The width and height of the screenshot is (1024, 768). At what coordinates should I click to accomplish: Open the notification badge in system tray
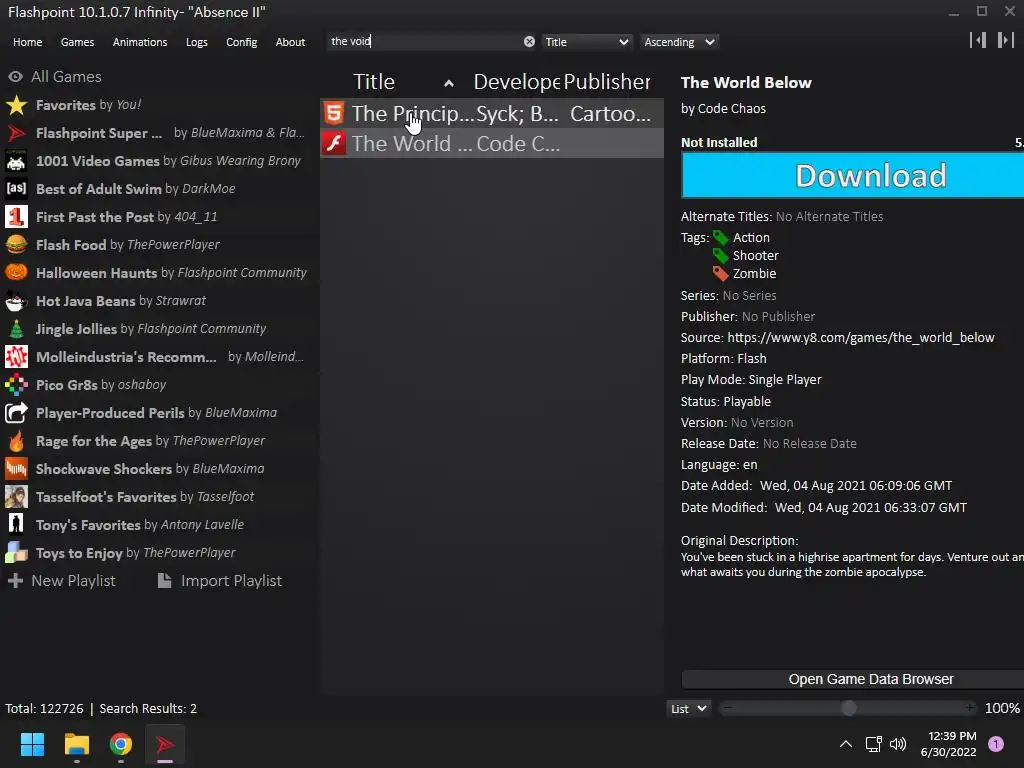(996, 744)
